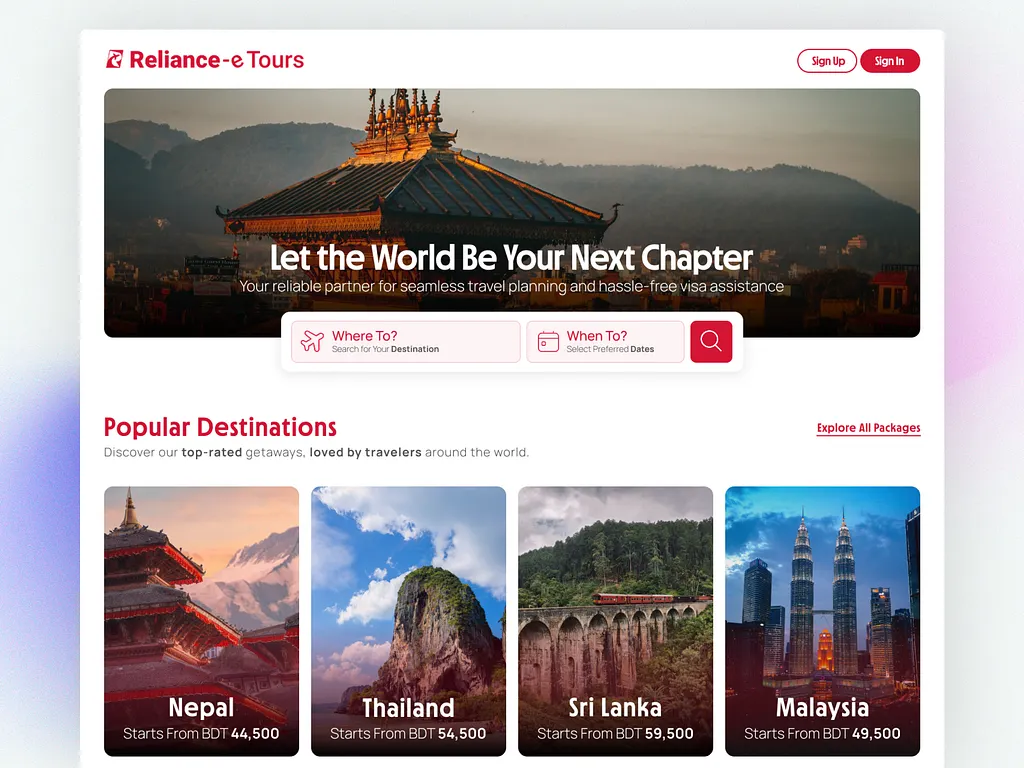Viewport: 1024px width, 768px height.
Task: Open the Malaysia destination card
Action: click(822, 621)
